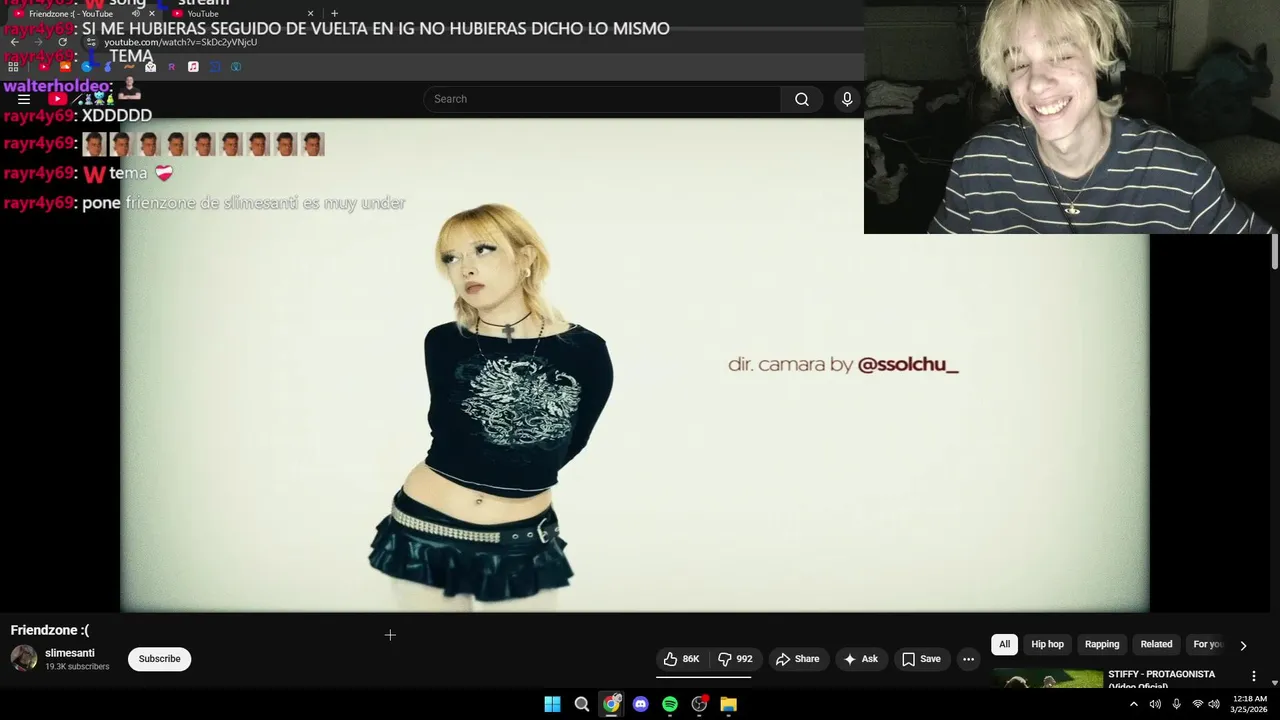
Task: Open taskbar clock showing 12:18 AM
Action: 1249,704
